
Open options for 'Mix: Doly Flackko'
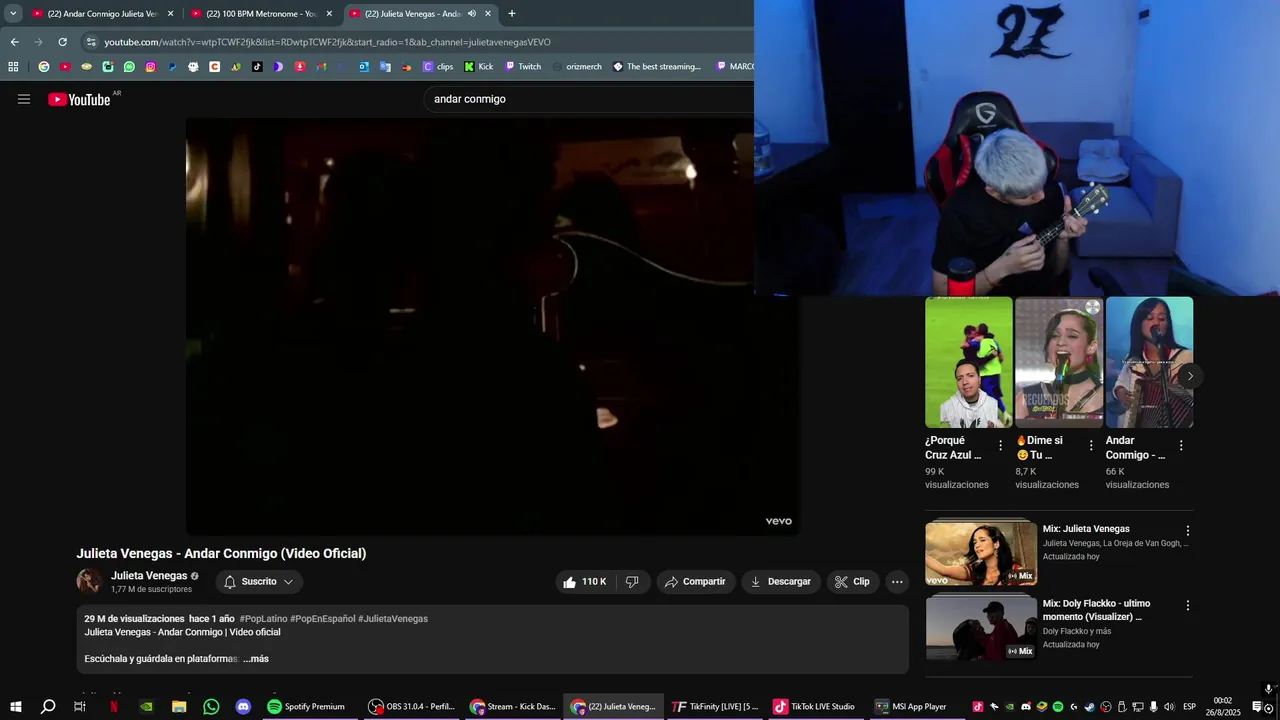(1188, 606)
